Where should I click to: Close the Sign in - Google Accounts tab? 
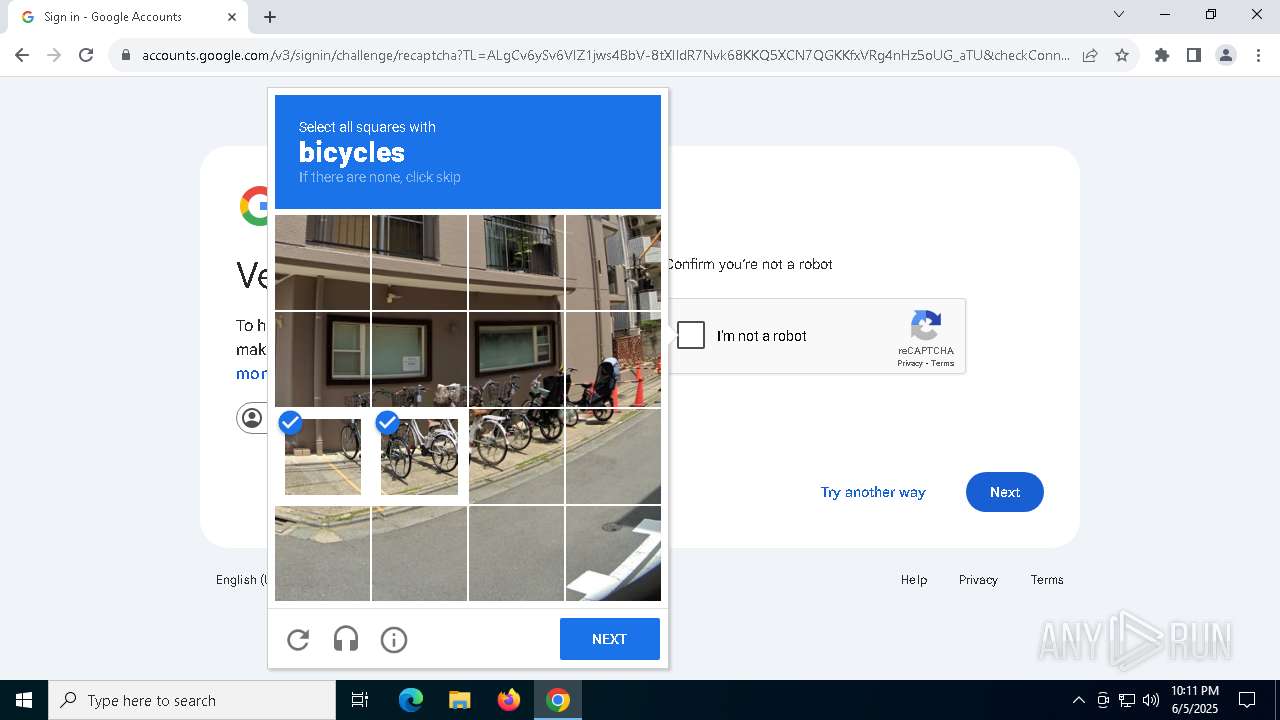[232, 17]
